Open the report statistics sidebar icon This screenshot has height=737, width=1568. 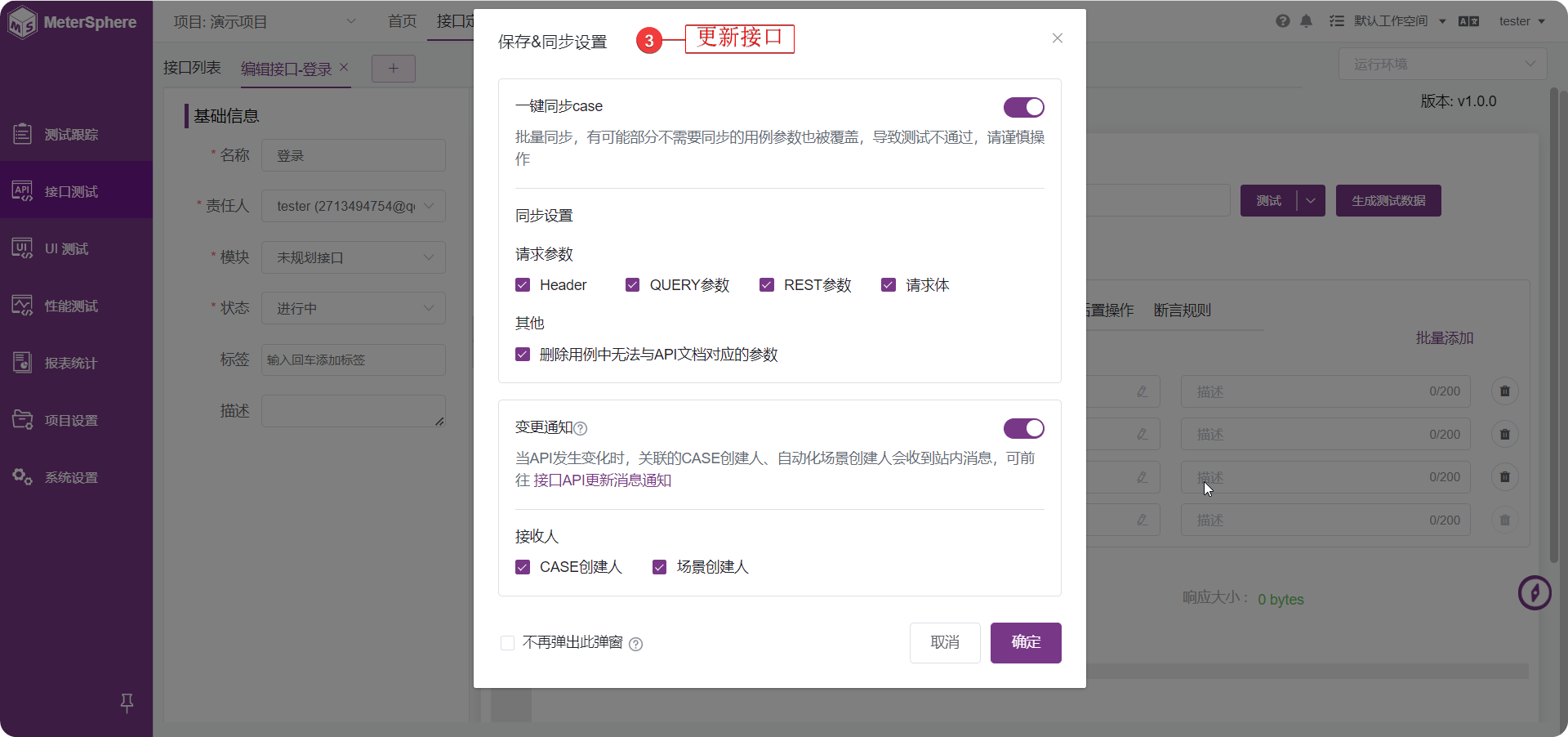(22, 362)
